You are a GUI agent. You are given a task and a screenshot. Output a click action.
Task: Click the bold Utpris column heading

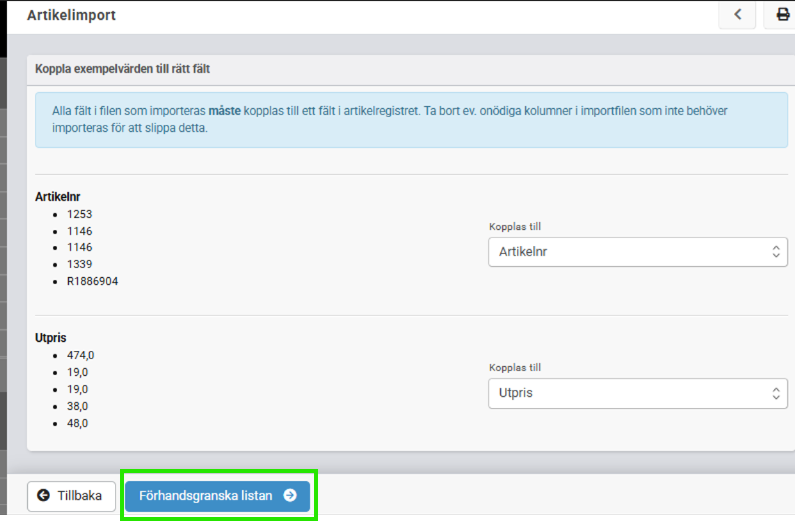coord(51,338)
